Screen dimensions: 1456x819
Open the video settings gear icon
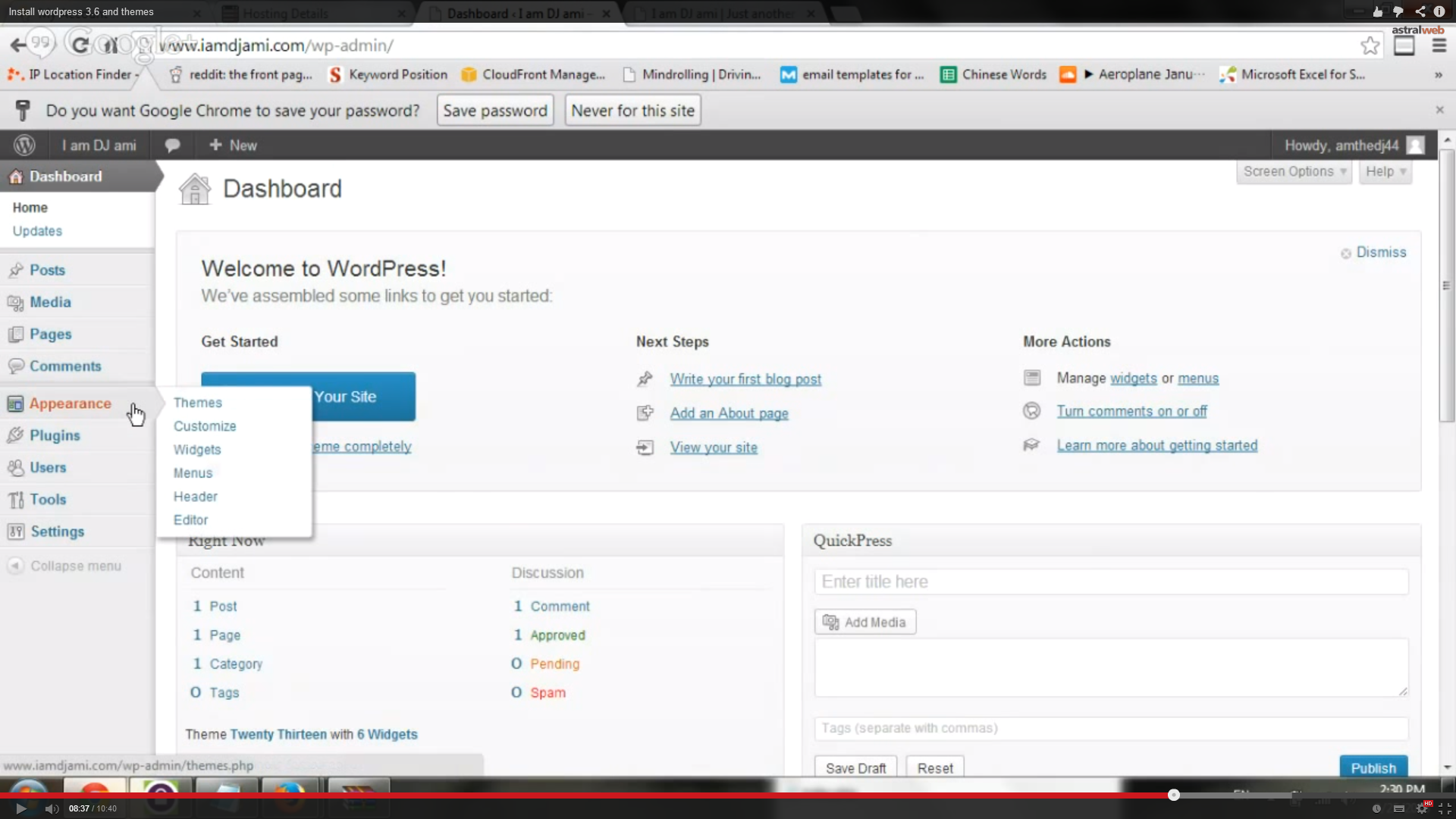(x=1422, y=808)
